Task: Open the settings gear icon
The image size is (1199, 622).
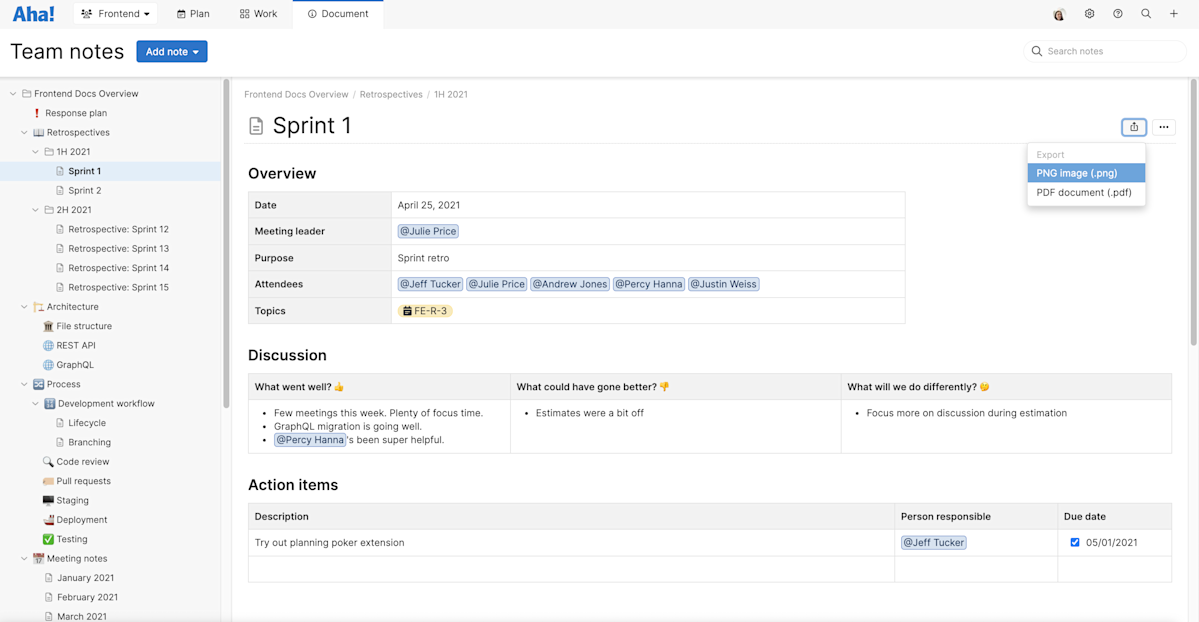Action: (x=1089, y=13)
